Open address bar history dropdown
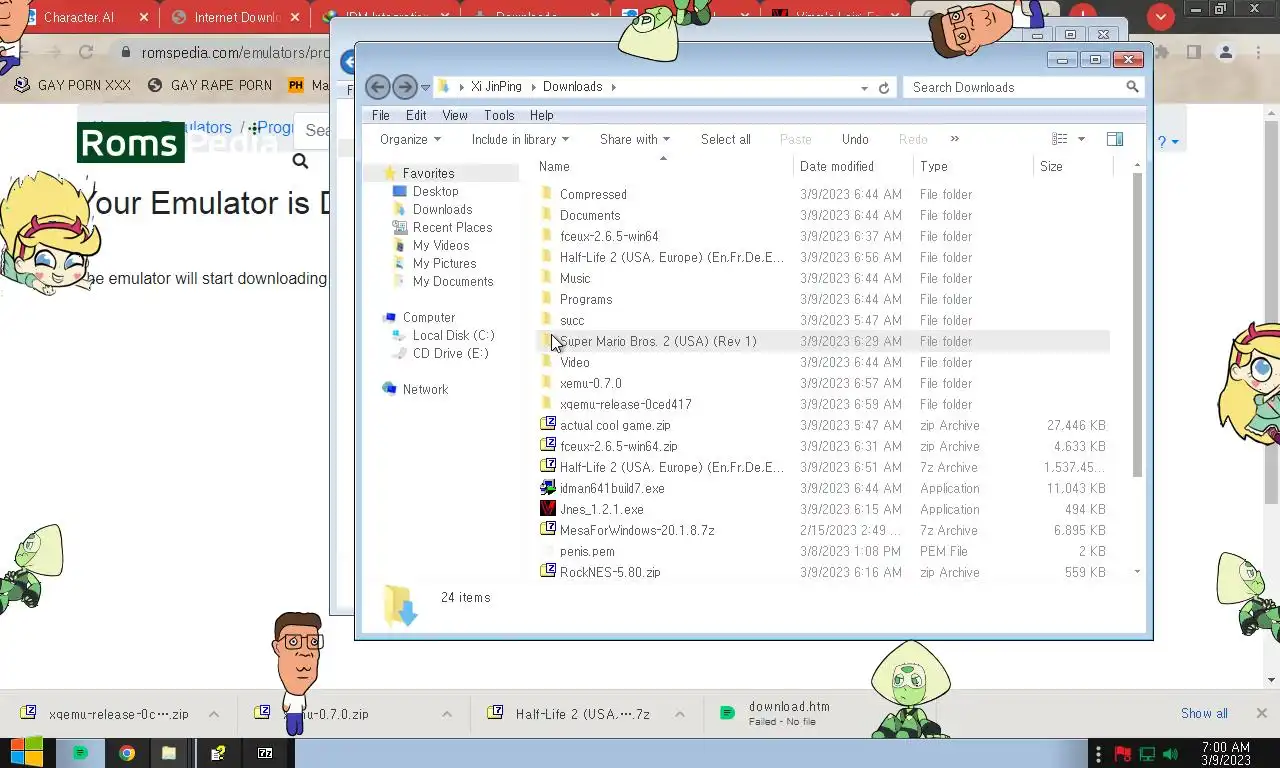 click(x=864, y=88)
